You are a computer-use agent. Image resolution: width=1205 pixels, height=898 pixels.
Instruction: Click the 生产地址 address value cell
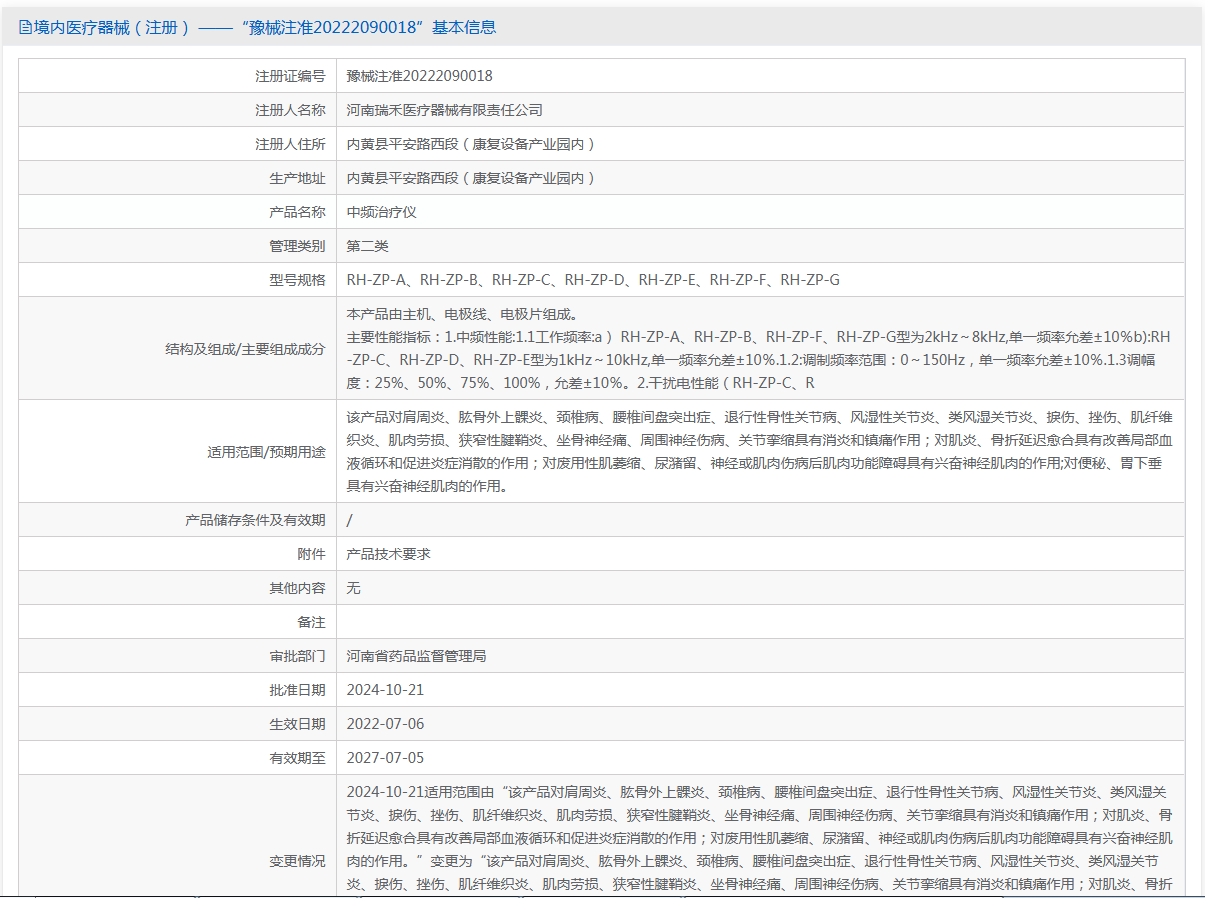coord(471,178)
